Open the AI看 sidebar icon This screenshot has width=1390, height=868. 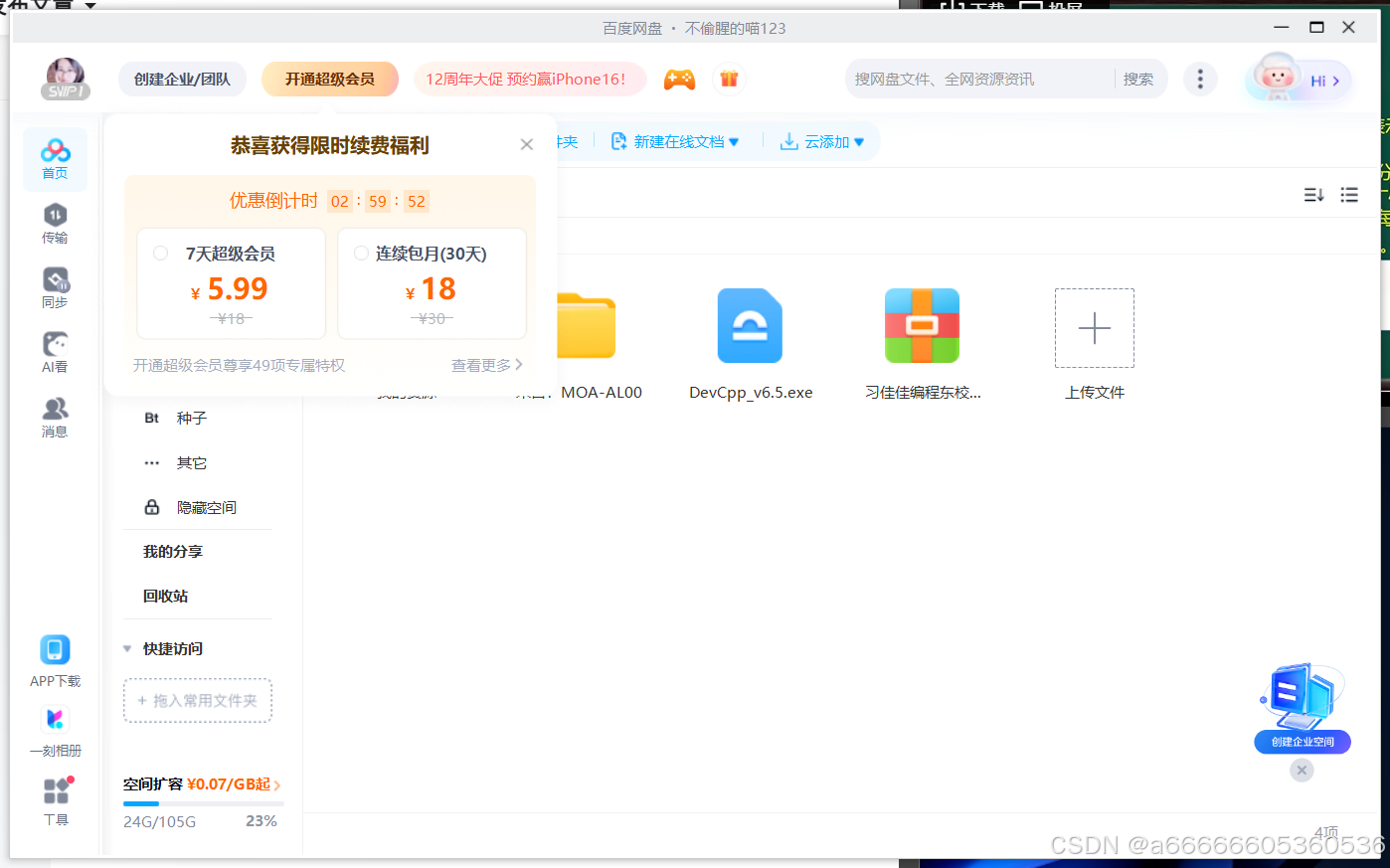click(x=55, y=353)
